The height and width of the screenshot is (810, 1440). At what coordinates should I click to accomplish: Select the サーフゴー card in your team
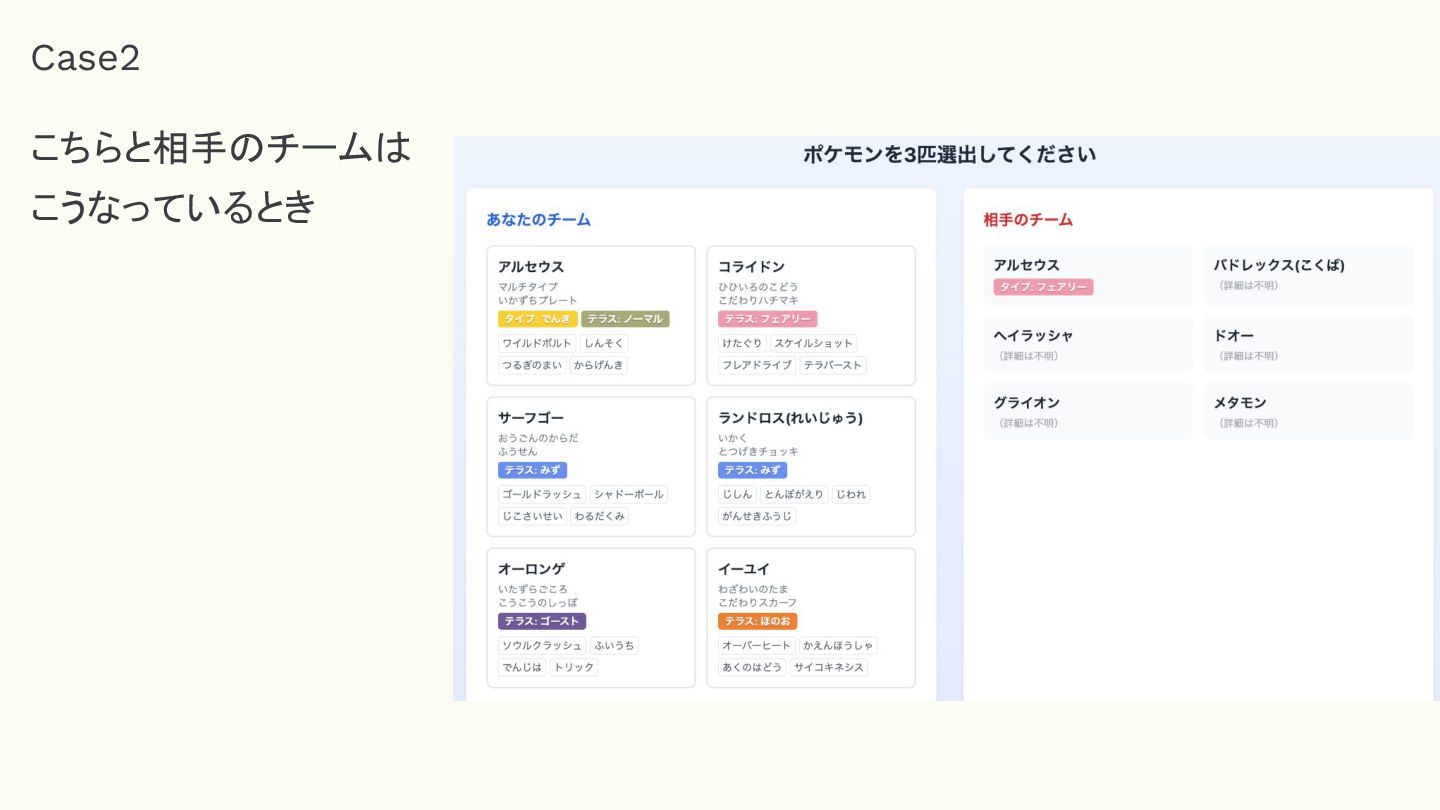[591, 466]
